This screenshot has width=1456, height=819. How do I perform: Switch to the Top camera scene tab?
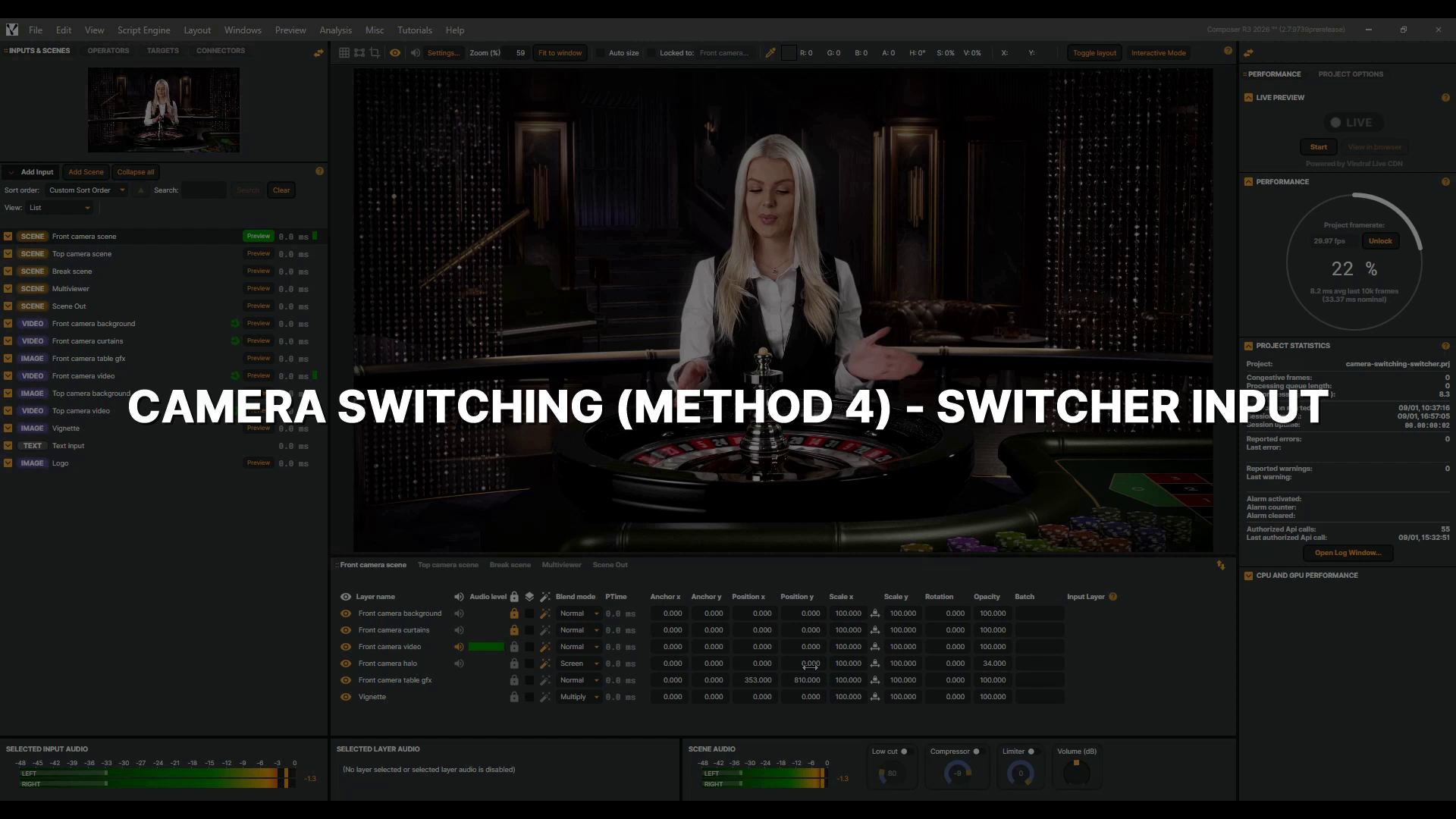coord(448,565)
